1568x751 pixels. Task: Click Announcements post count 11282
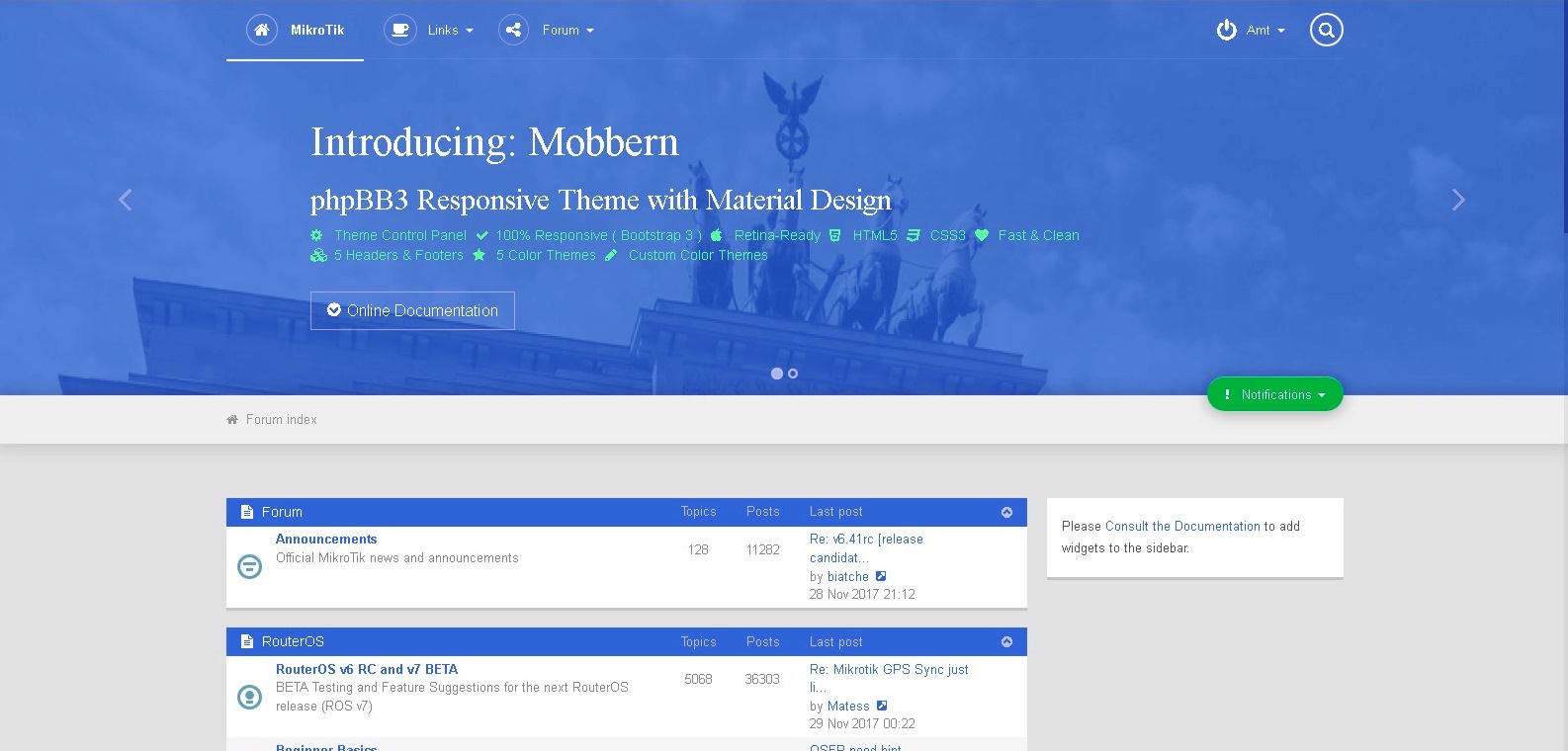[762, 549]
